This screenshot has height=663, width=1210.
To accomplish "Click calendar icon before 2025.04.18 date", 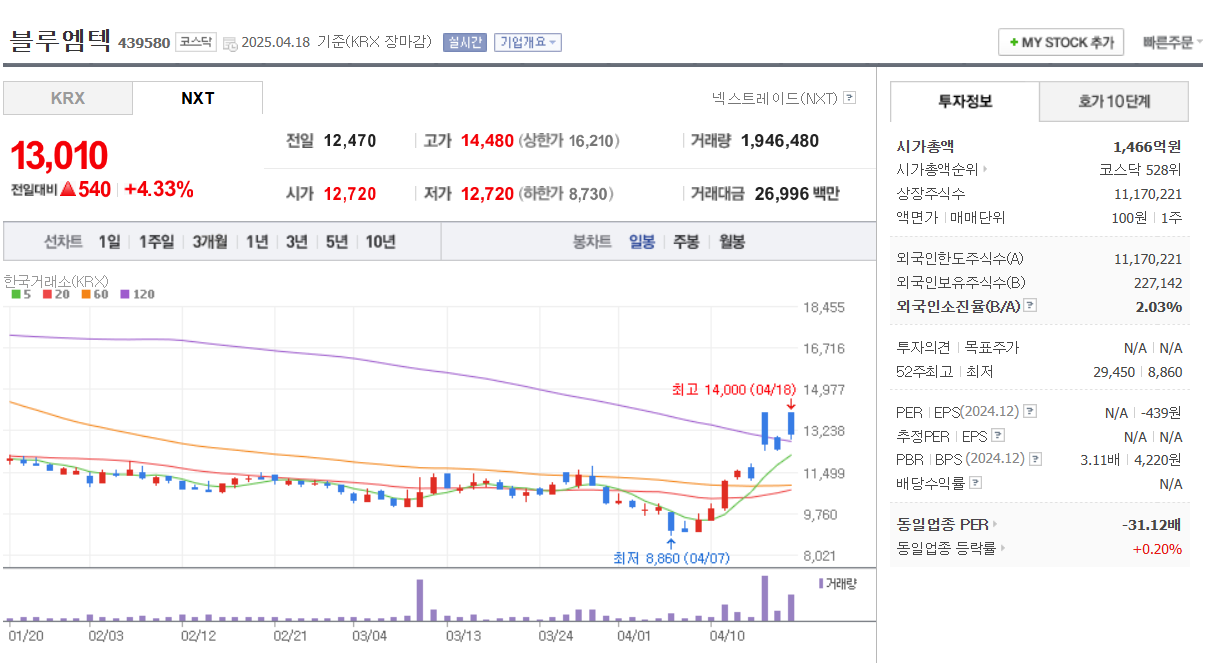I will 230,43.
